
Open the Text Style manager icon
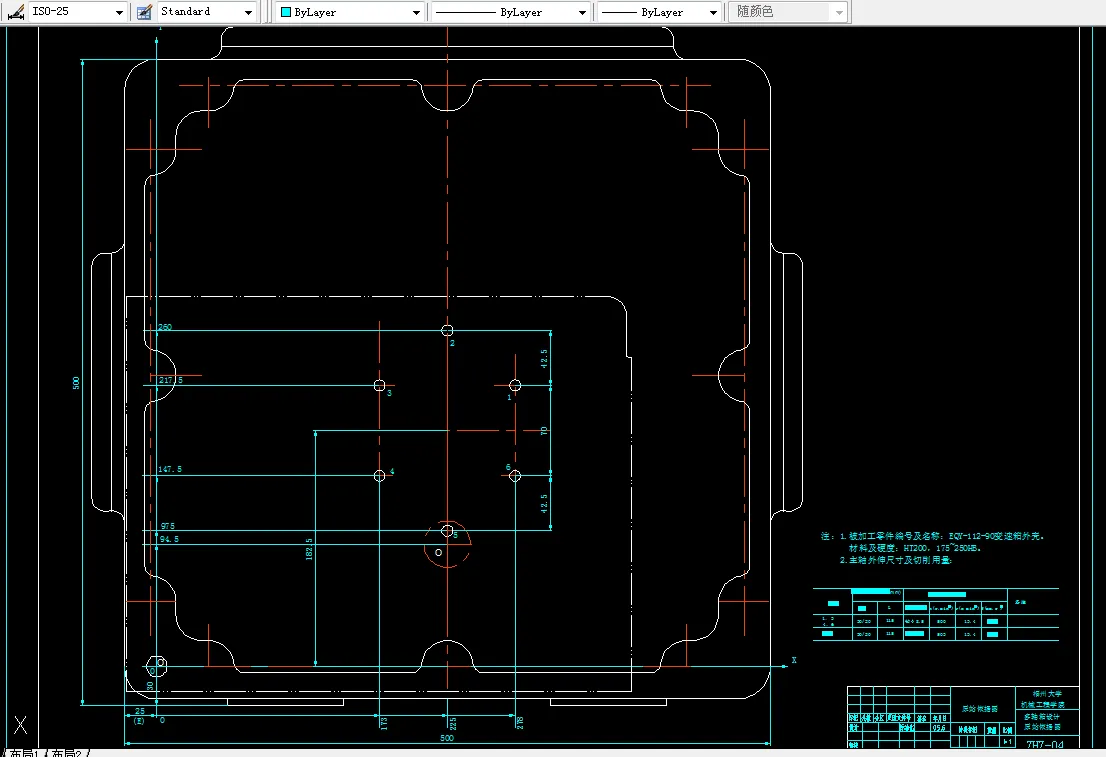click(x=144, y=12)
